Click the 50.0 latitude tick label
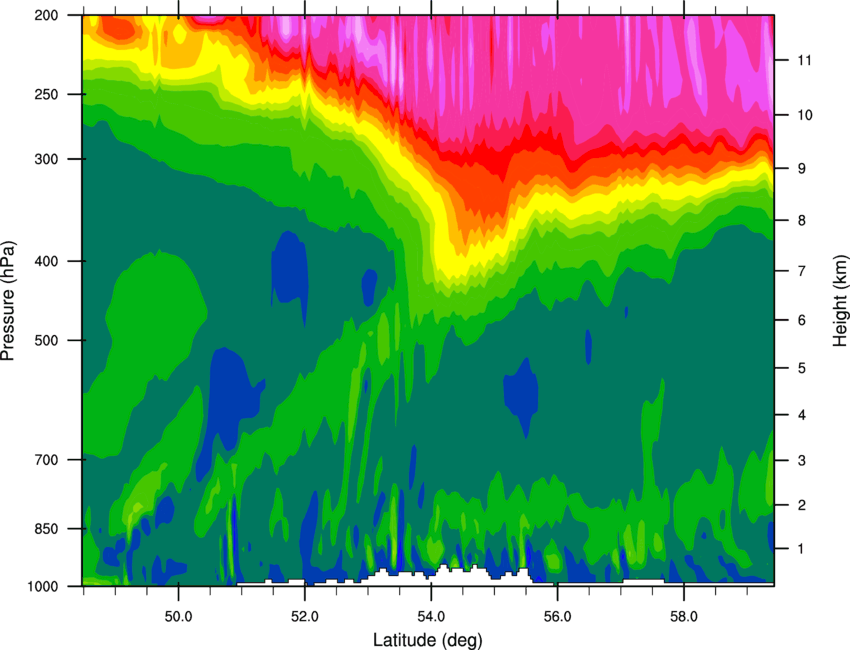The image size is (850, 650). coord(178,616)
